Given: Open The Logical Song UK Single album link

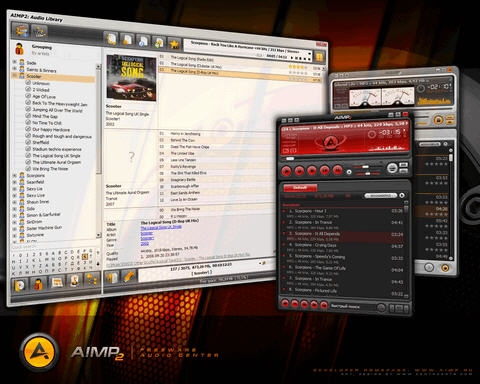Looking at the screenshot, I should [x=161, y=227].
